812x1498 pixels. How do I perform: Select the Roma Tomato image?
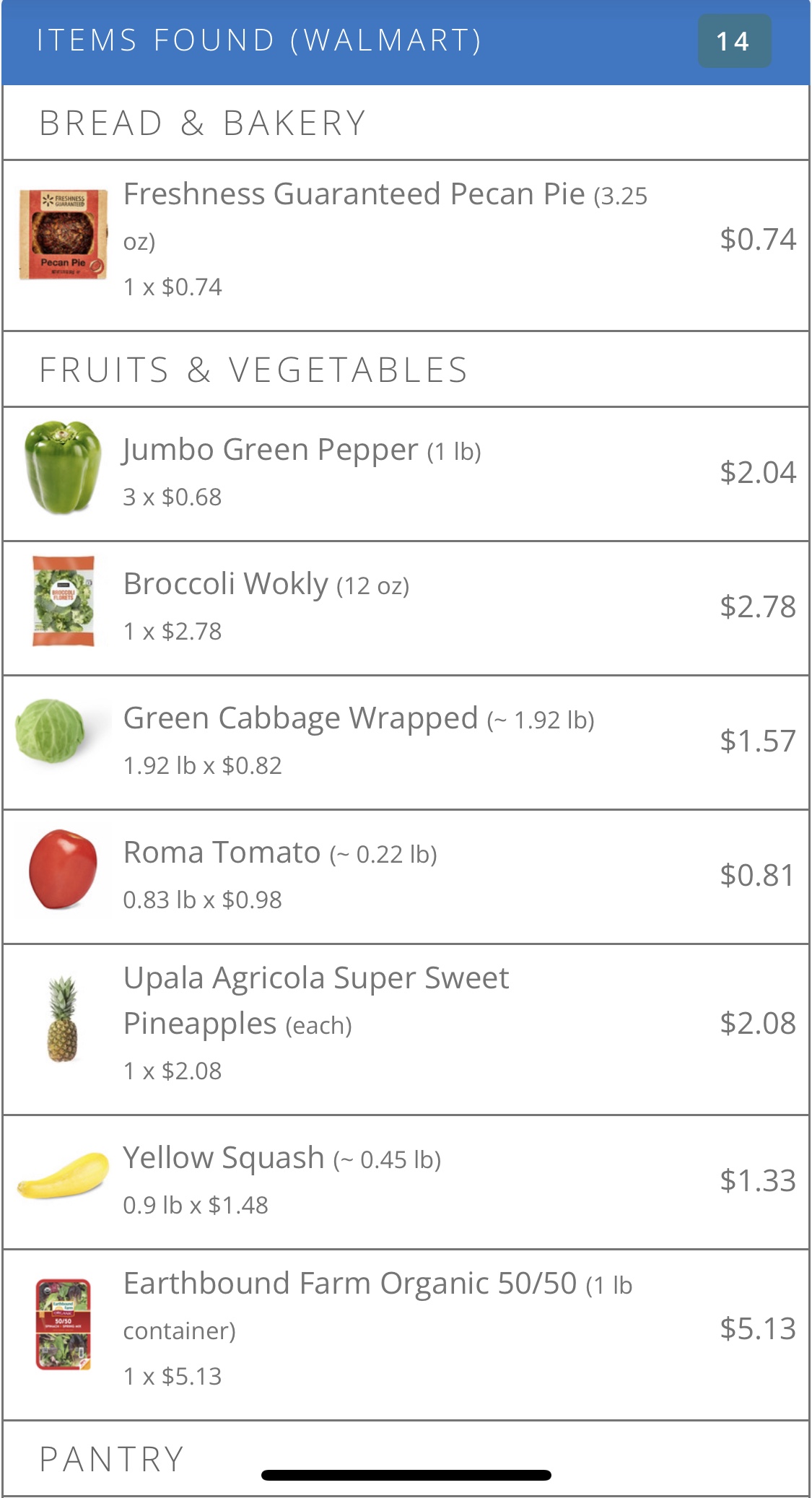tap(63, 869)
